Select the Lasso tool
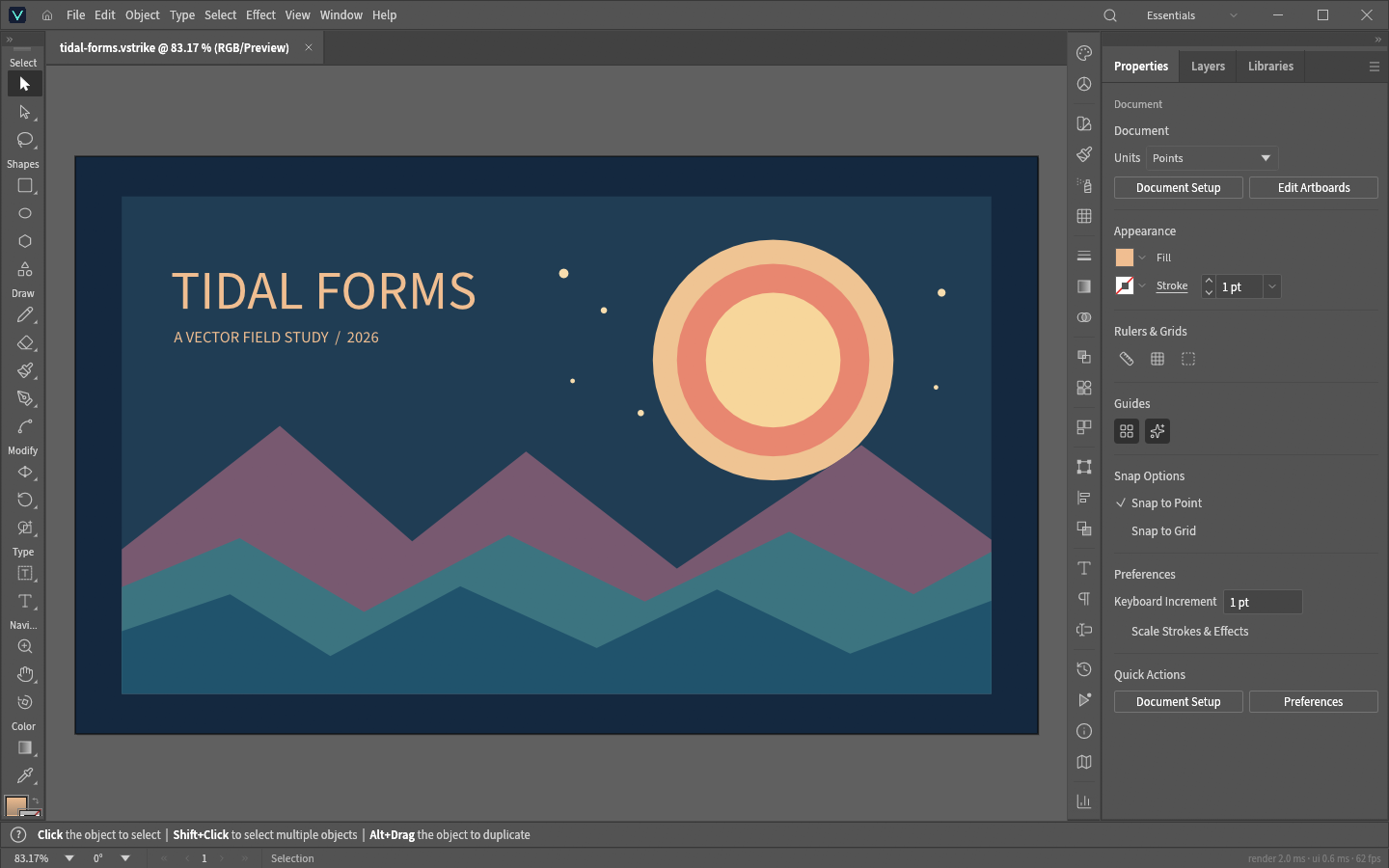Screen dimensions: 1389x868 point(24,140)
